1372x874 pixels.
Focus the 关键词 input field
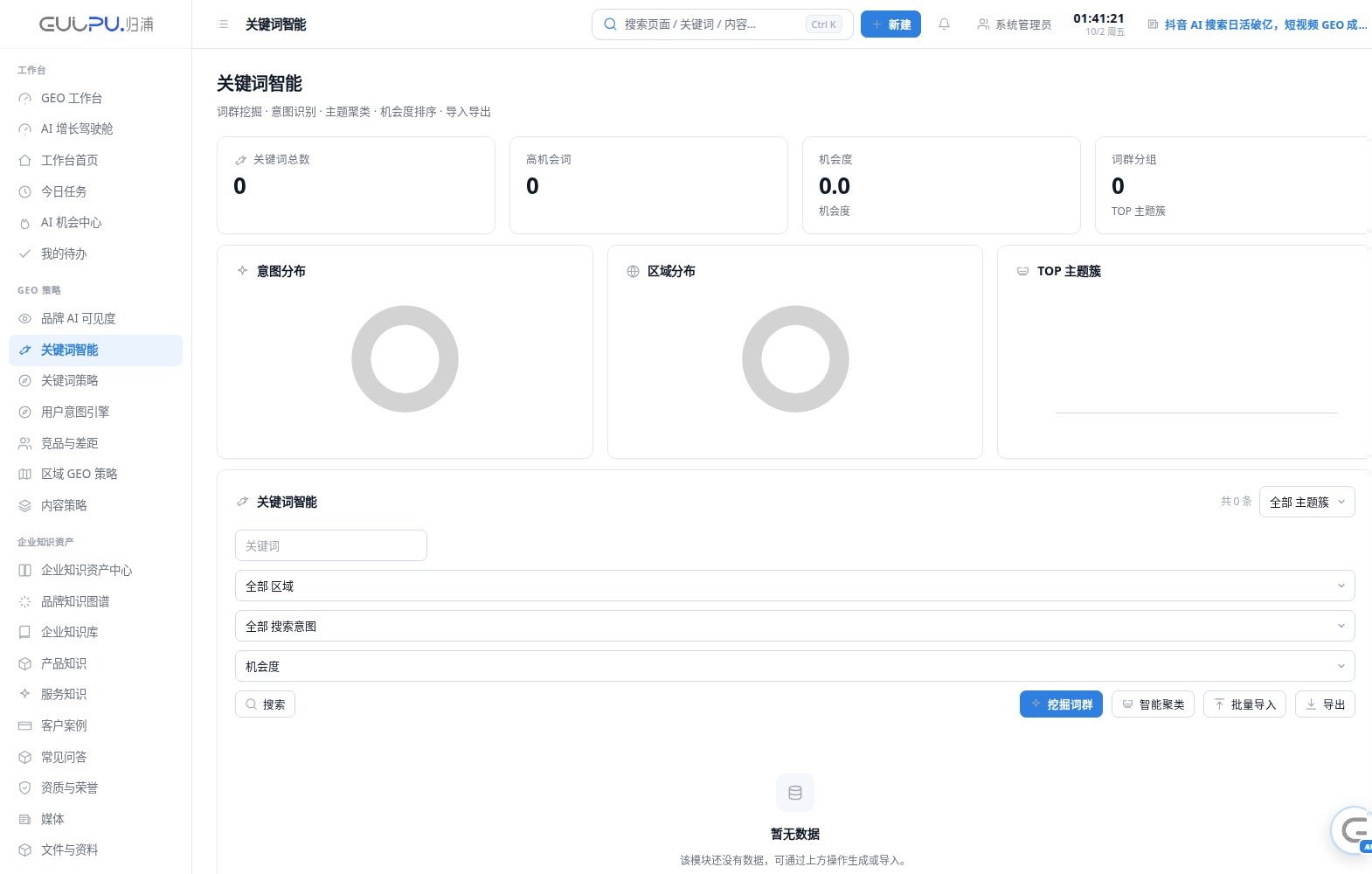click(331, 545)
